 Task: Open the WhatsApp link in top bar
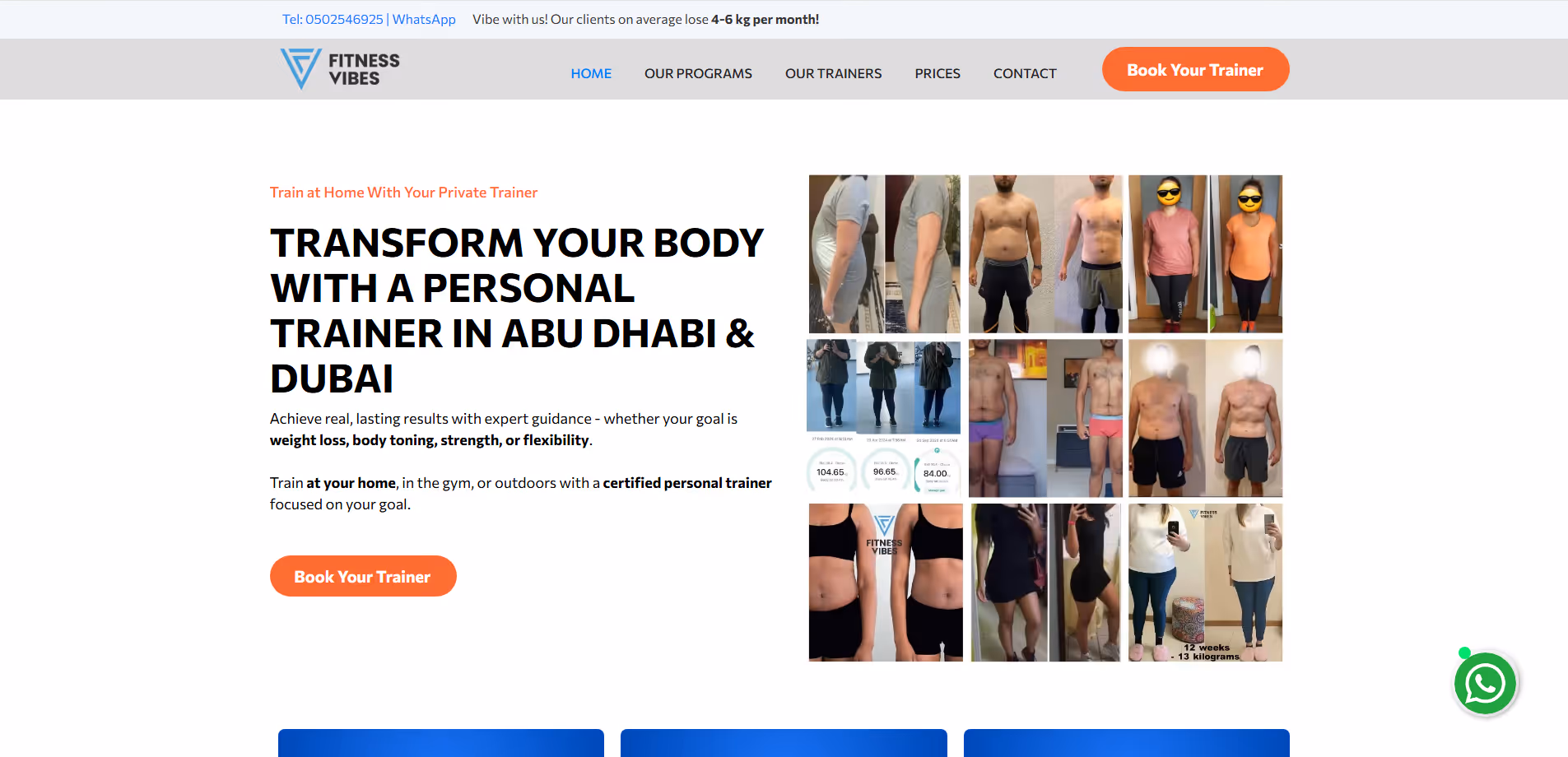click(x=424, y=19)
